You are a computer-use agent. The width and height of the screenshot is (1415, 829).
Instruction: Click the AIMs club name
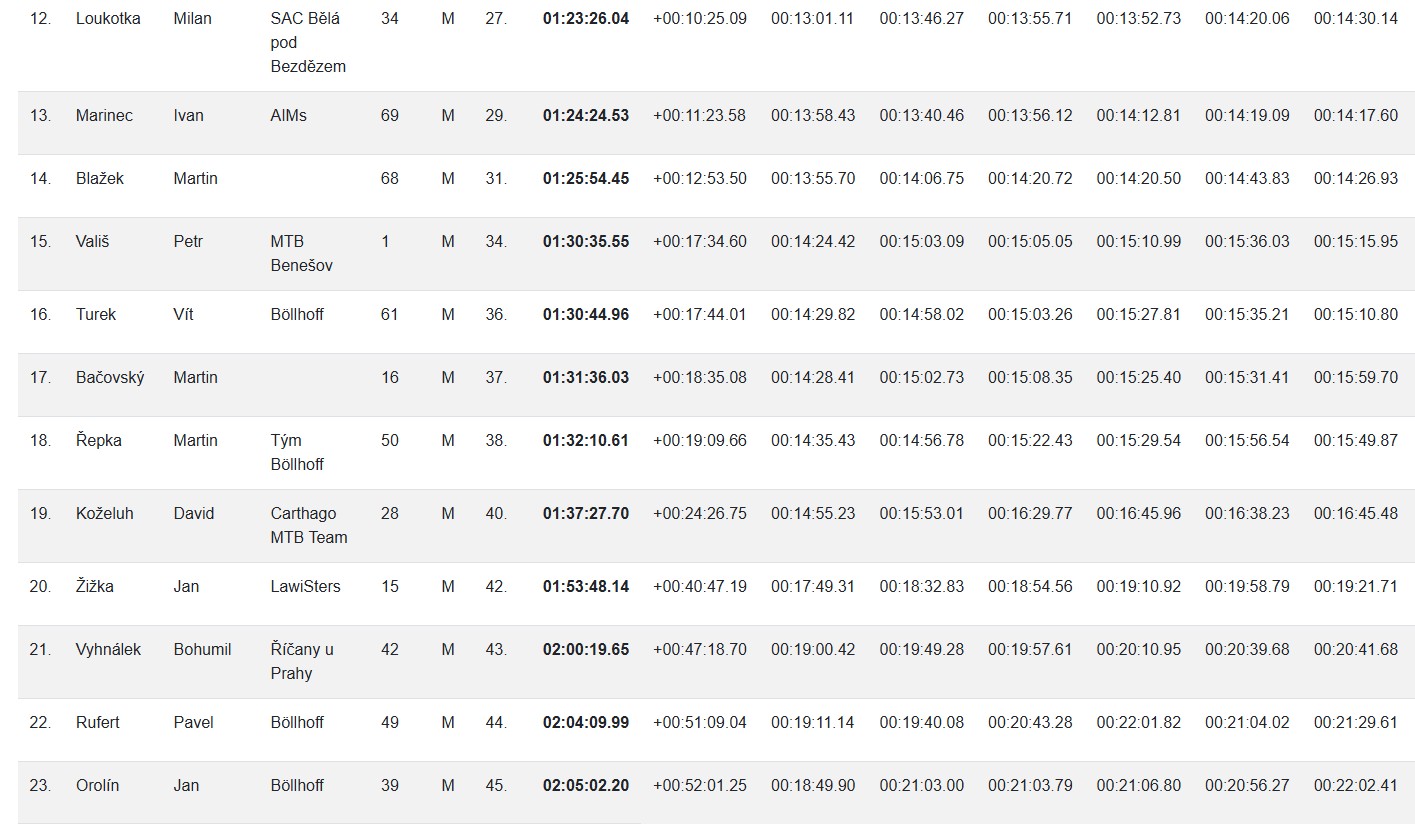coord(289,116)
